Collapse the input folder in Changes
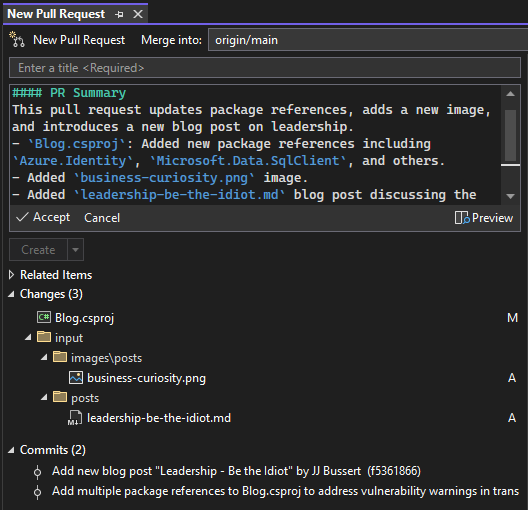Viewport: 528px width, 510px height. [x=28, y=337]
